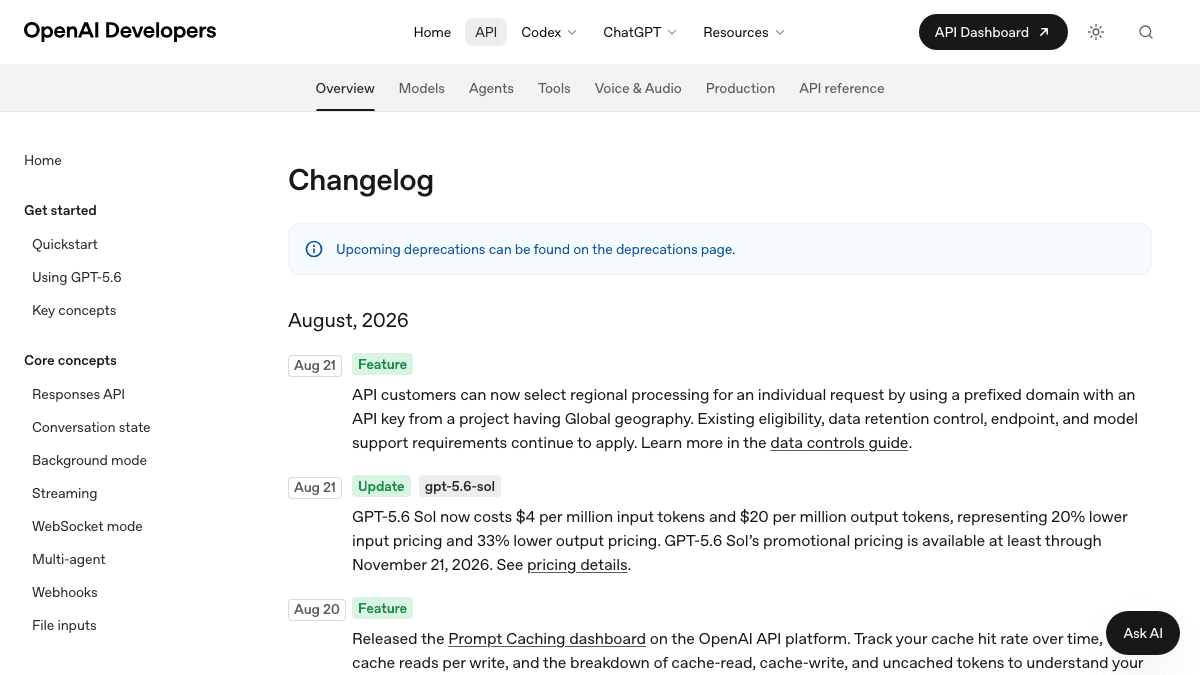This screenshot has height=675, width=1200.
Task: Click the deprecations page banner text
Action: pos(535,249)
